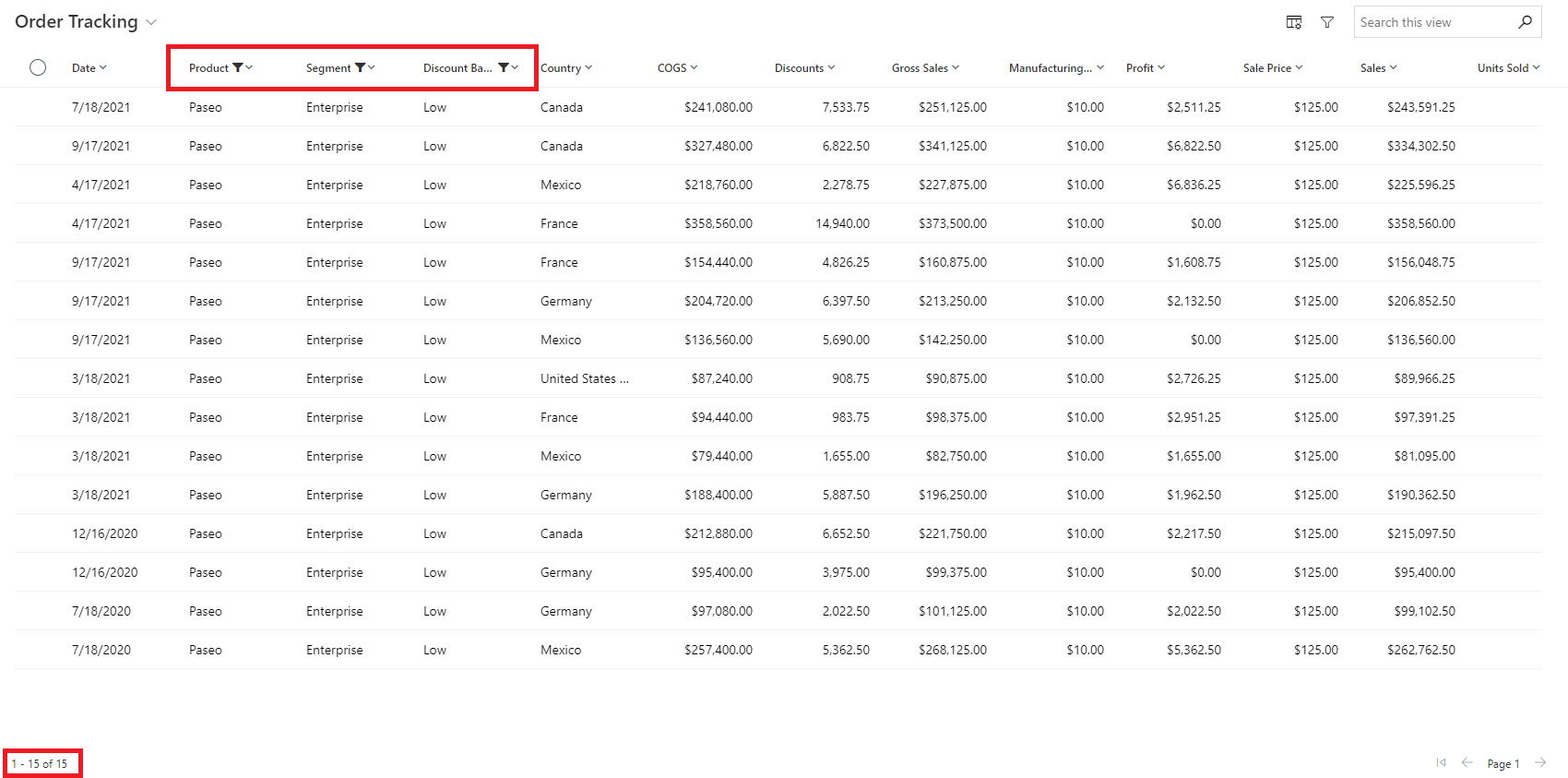Click the 1 - 15 of 15 record count
The width and height of the screenshot is (1568, 778).
tap(40, 763)
